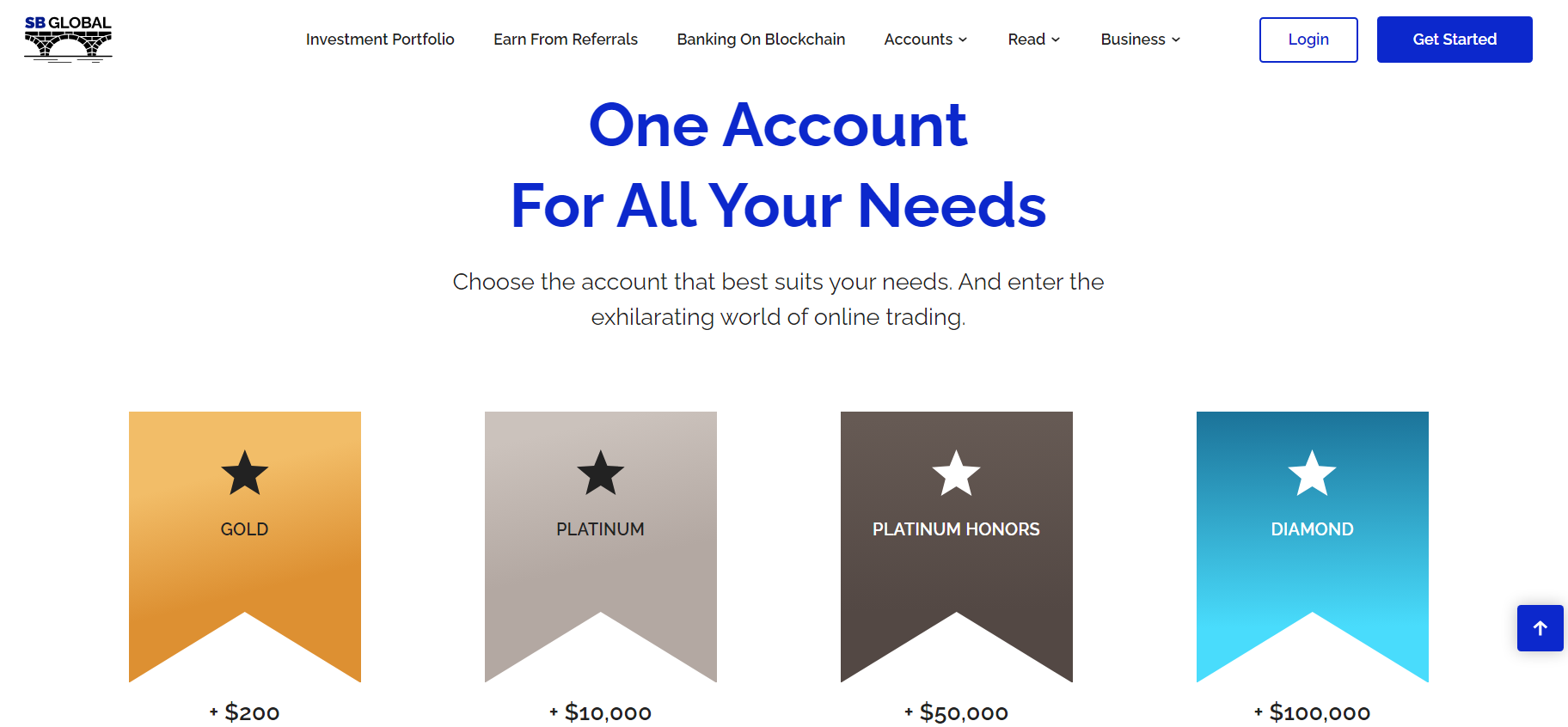Image resolution: width=1568 pixels, height=727 pixels.
Task: Click the star on the Platinum badge
Action: (600, 473)
